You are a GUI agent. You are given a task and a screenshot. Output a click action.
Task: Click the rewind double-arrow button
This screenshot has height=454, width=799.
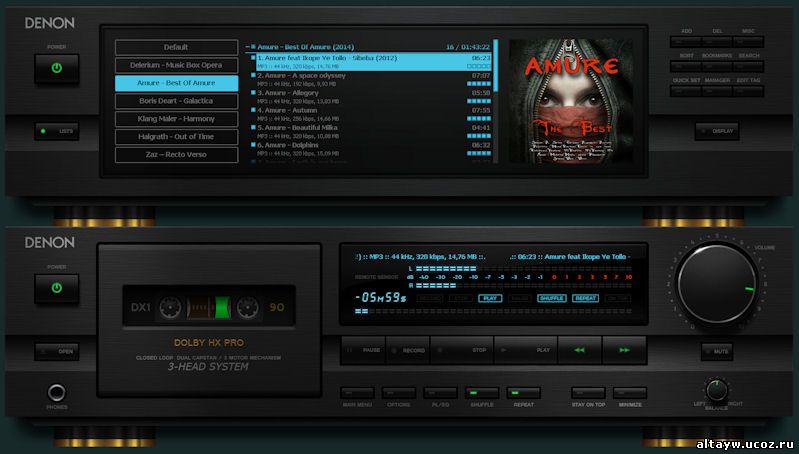tap(580, 350)
